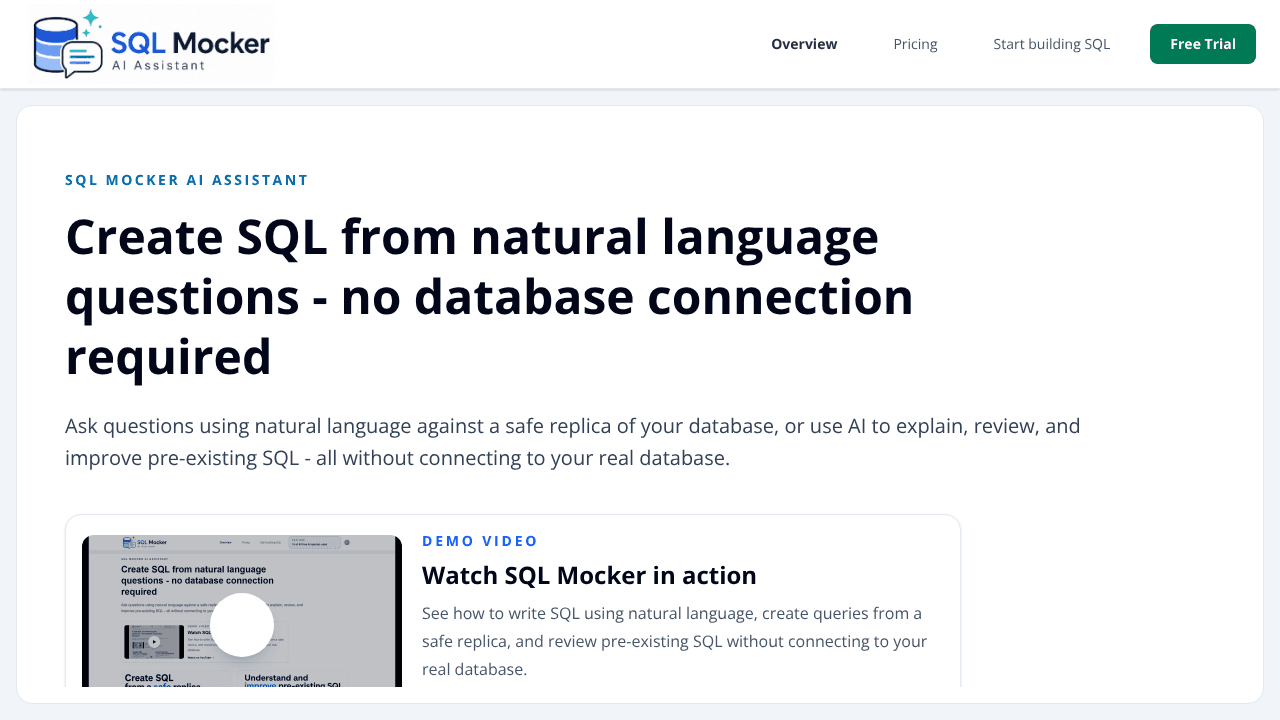Click the 'See how to write SQL' description

(x=674, y=641)
